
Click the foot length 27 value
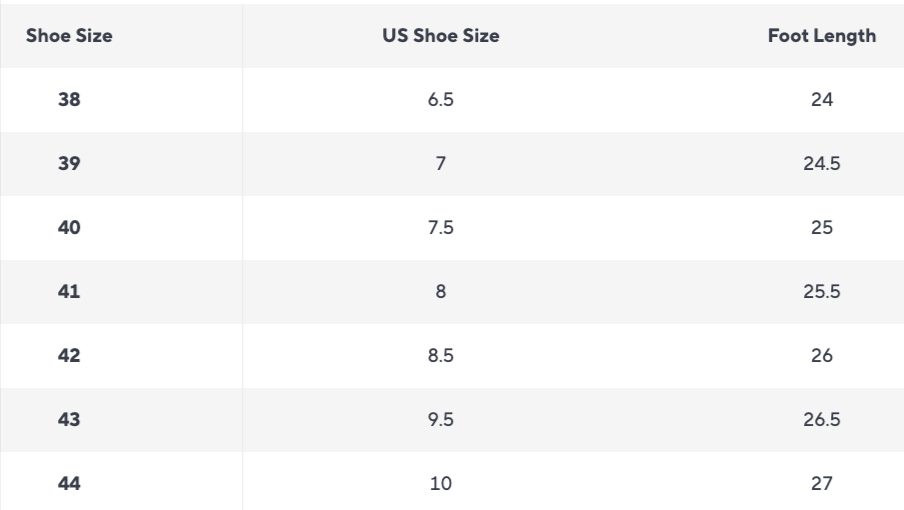(x=822, y=483)
